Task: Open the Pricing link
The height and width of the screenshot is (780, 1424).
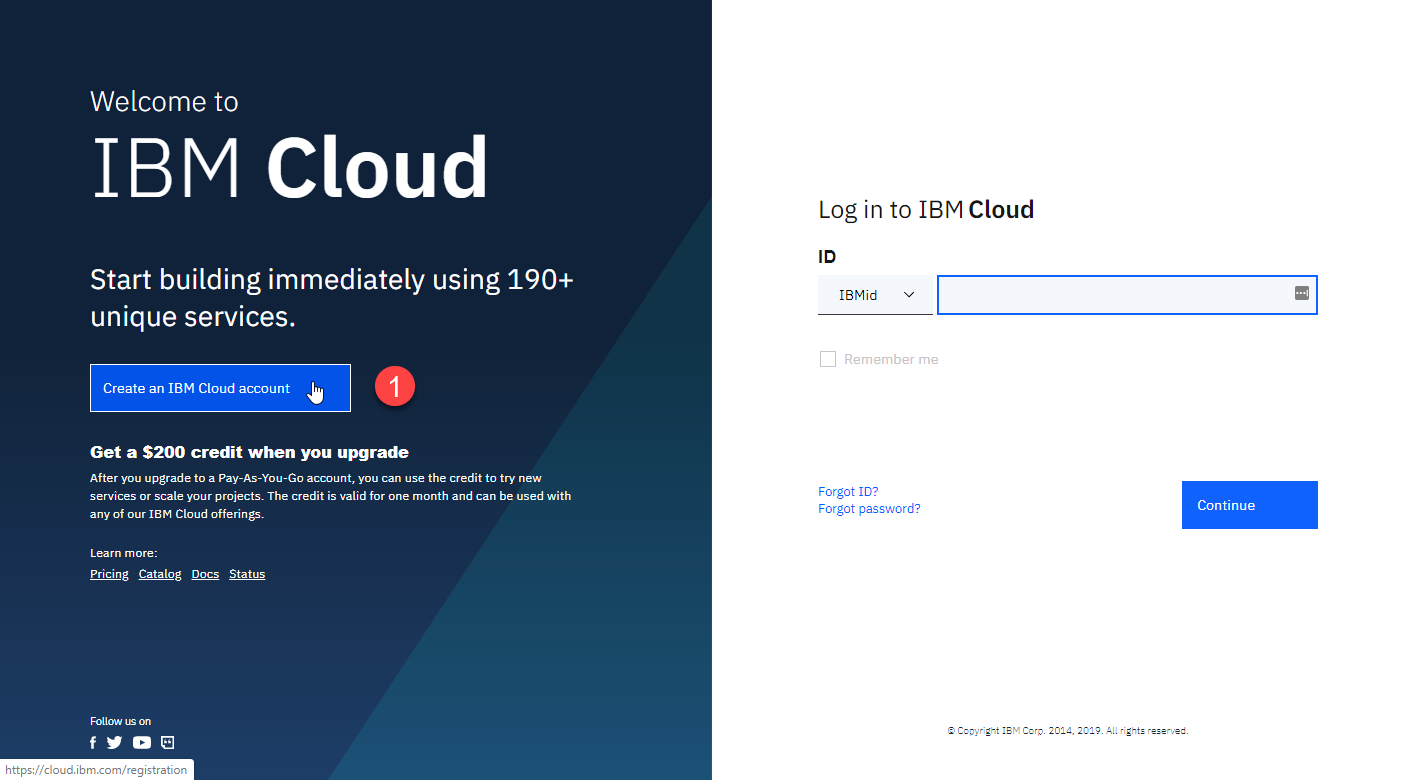Action: [x=109, y=574]
